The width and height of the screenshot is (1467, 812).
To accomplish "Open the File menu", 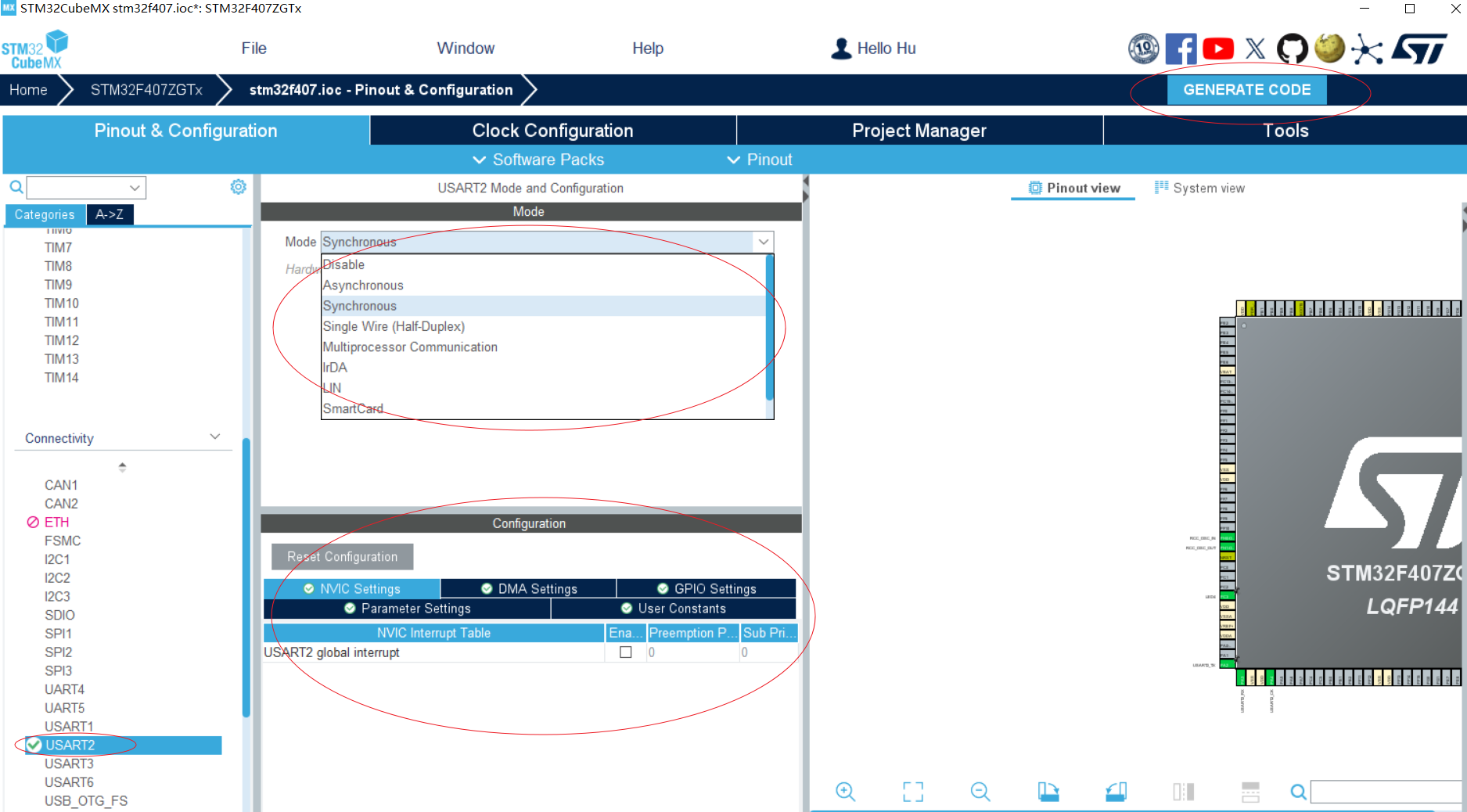I will (x=253, y=49).
